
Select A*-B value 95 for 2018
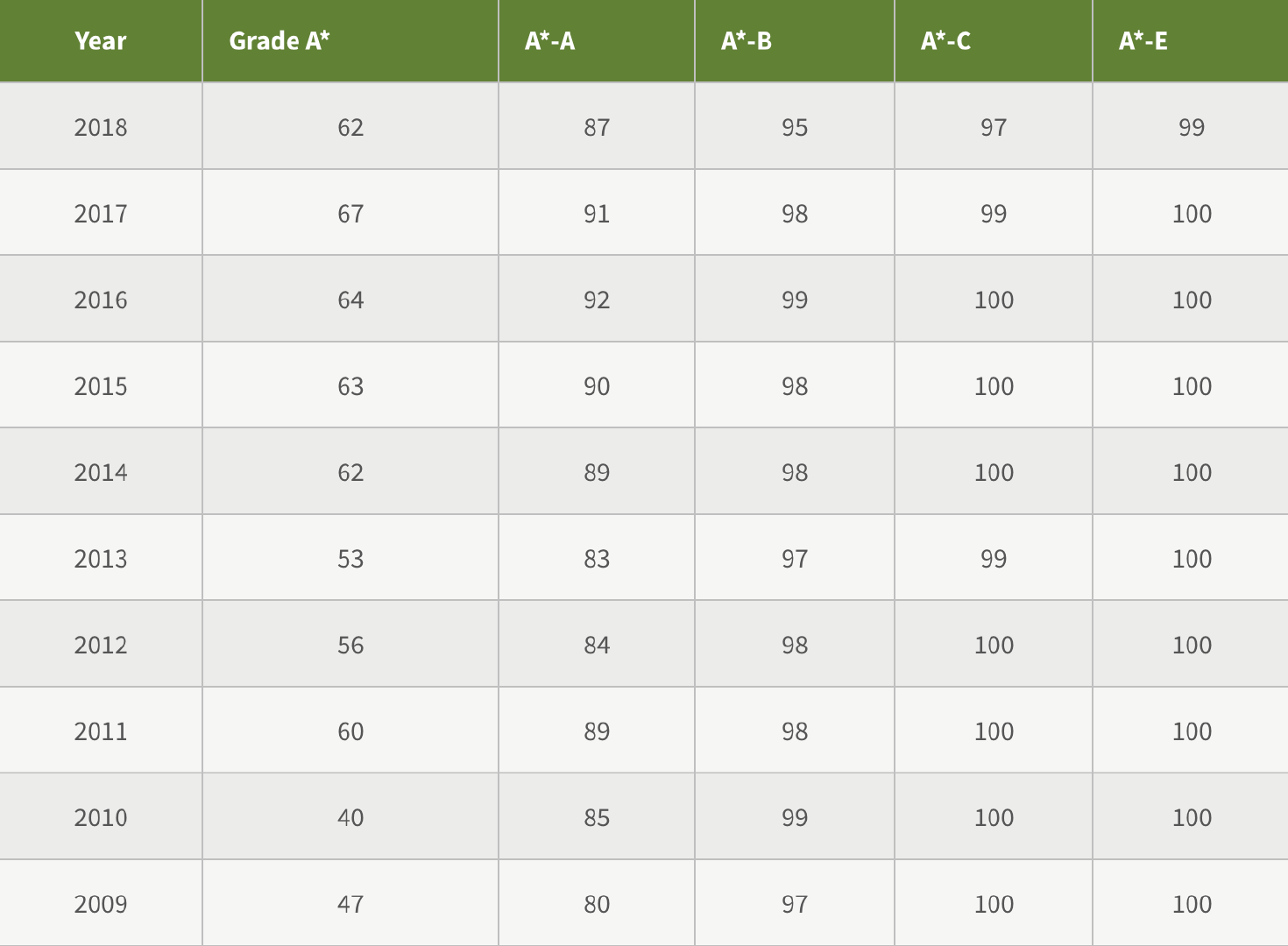coord(795,127)
